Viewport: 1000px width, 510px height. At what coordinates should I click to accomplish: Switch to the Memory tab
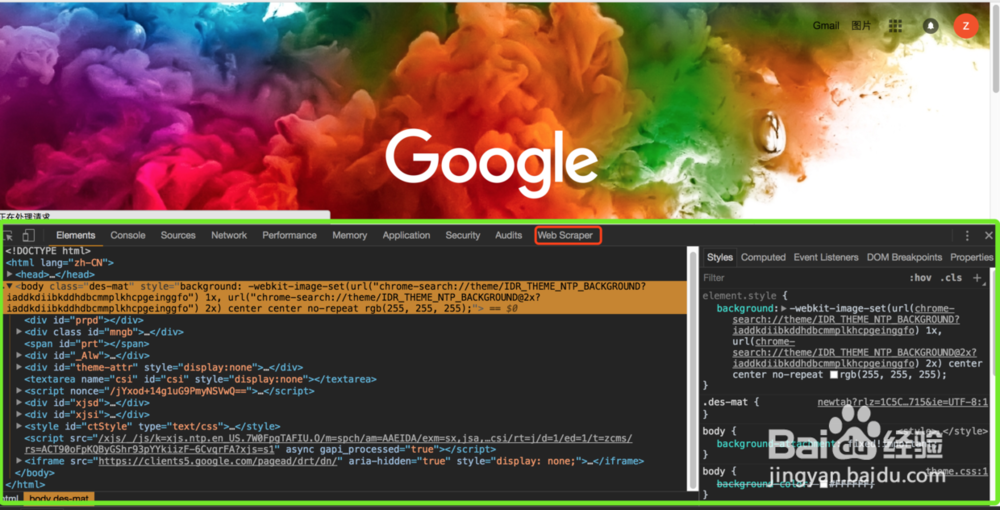coord(349,235)
